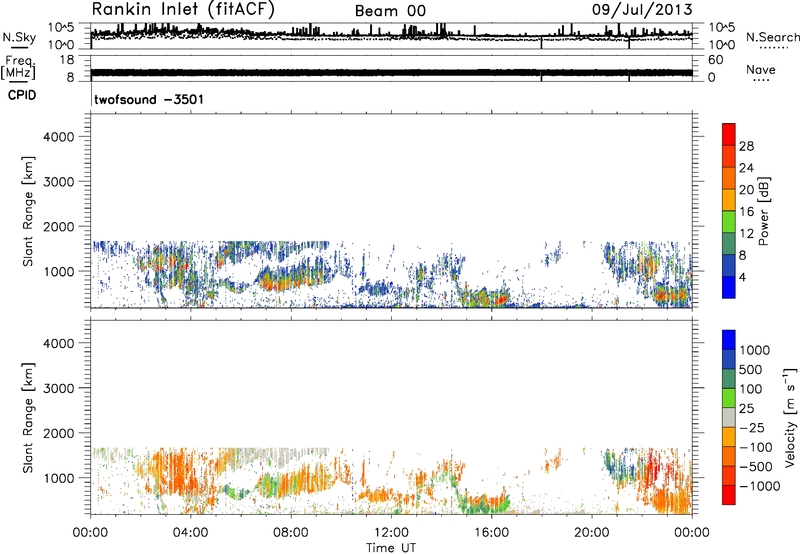Click the 'Power [dB]' colorbar title
Viewport: 800px width, 554px height.
click(763, 211)
